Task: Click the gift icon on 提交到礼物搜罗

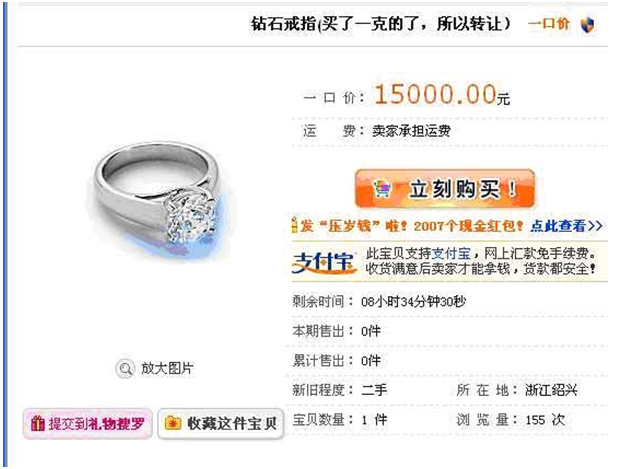Action: (37, 424)
